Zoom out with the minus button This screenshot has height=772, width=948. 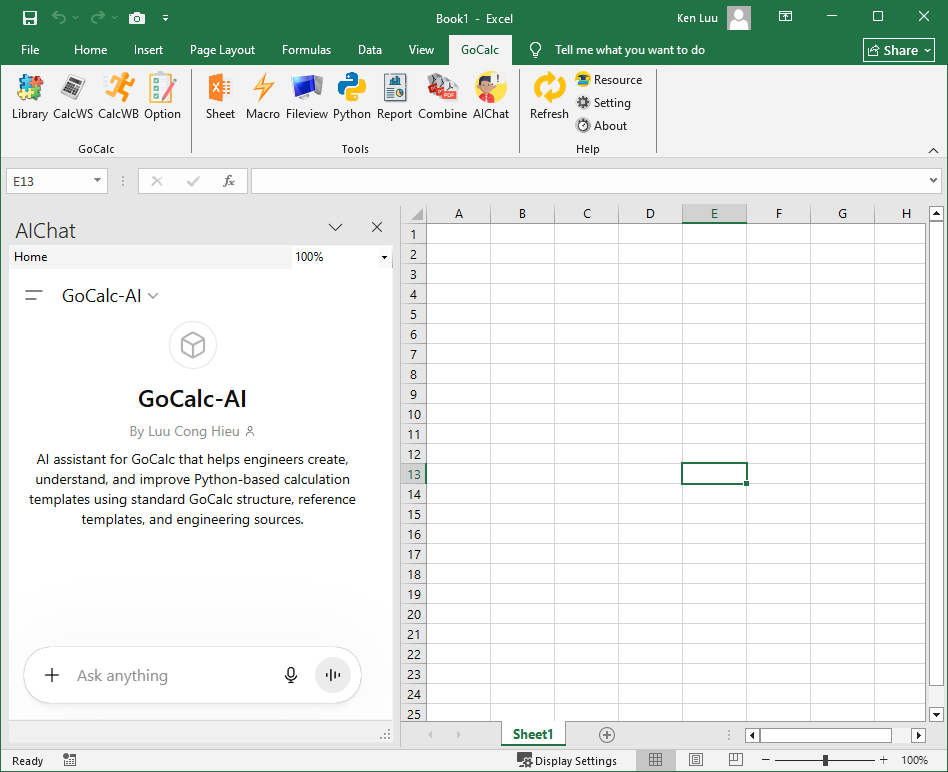coord(765,759)
